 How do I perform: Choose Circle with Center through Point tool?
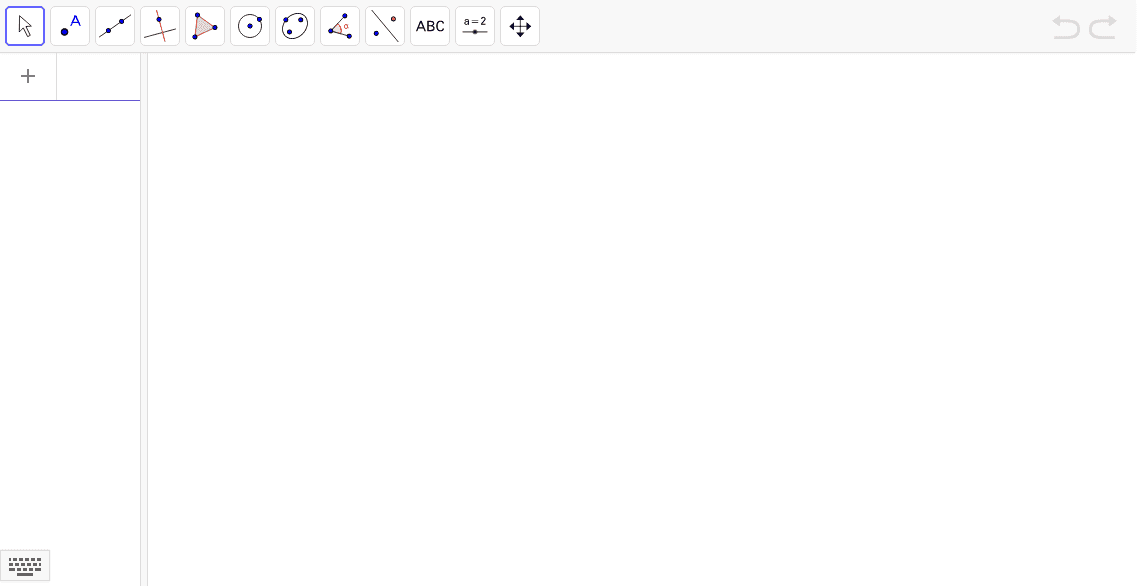click(x=250, y=26)
